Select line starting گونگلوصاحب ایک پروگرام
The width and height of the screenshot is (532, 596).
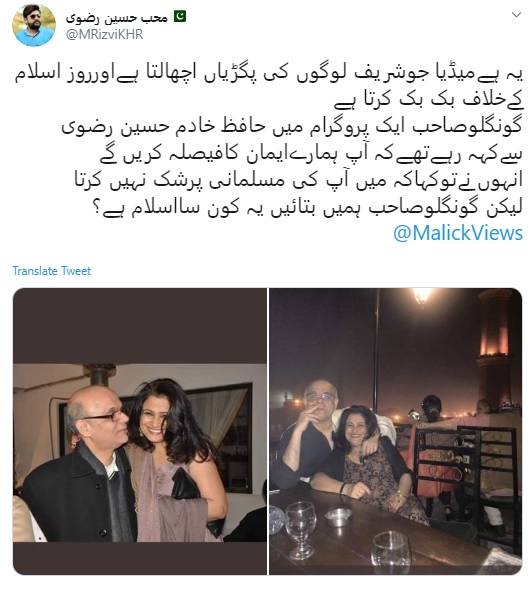(293, 127)
